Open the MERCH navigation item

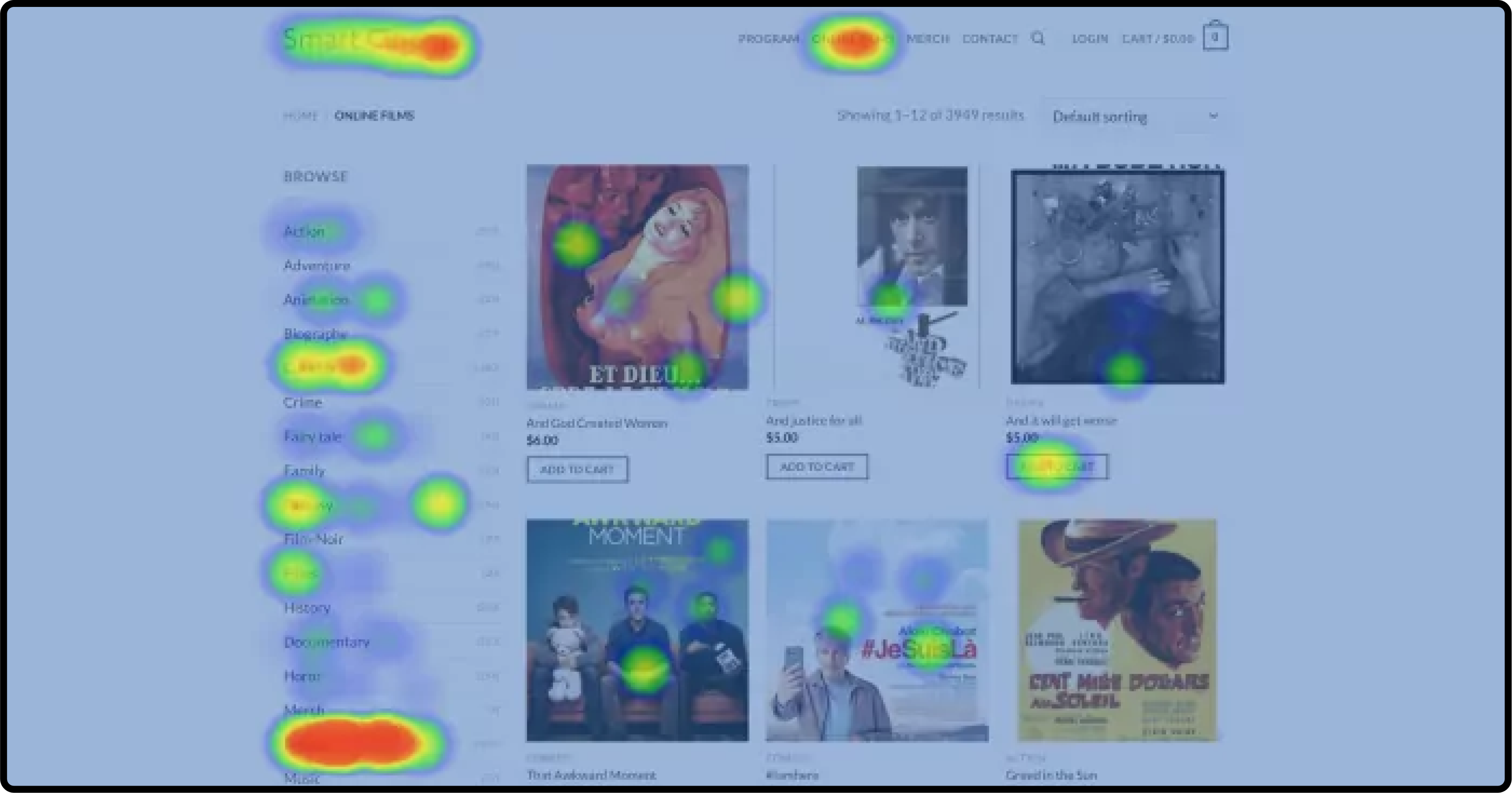tap(928, 39)
